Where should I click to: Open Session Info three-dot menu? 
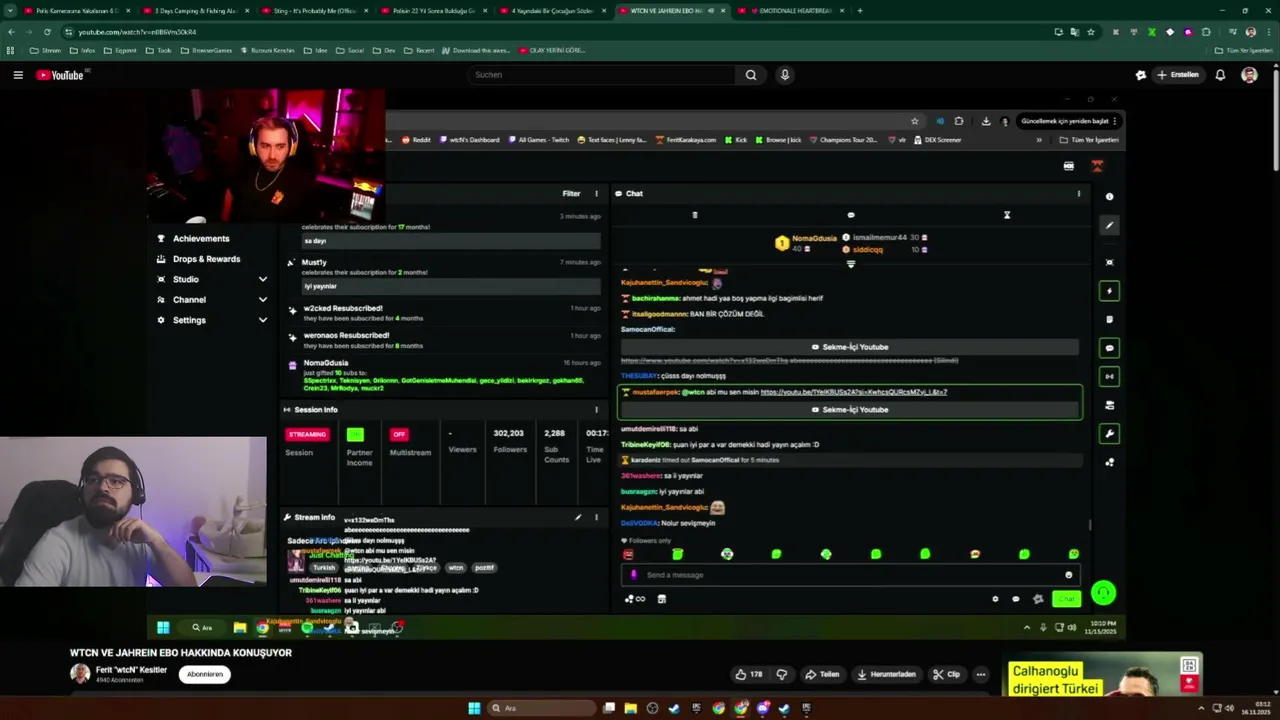(596, 410)
